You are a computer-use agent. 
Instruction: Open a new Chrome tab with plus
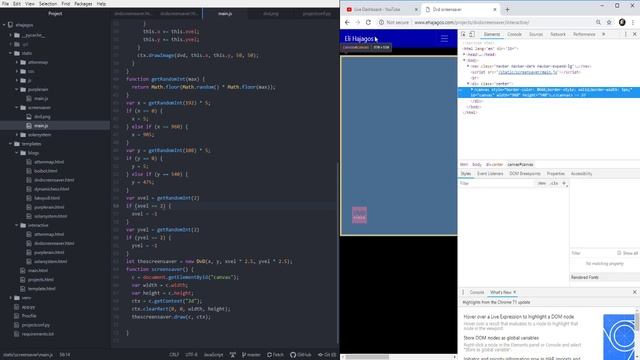(507, 9)
